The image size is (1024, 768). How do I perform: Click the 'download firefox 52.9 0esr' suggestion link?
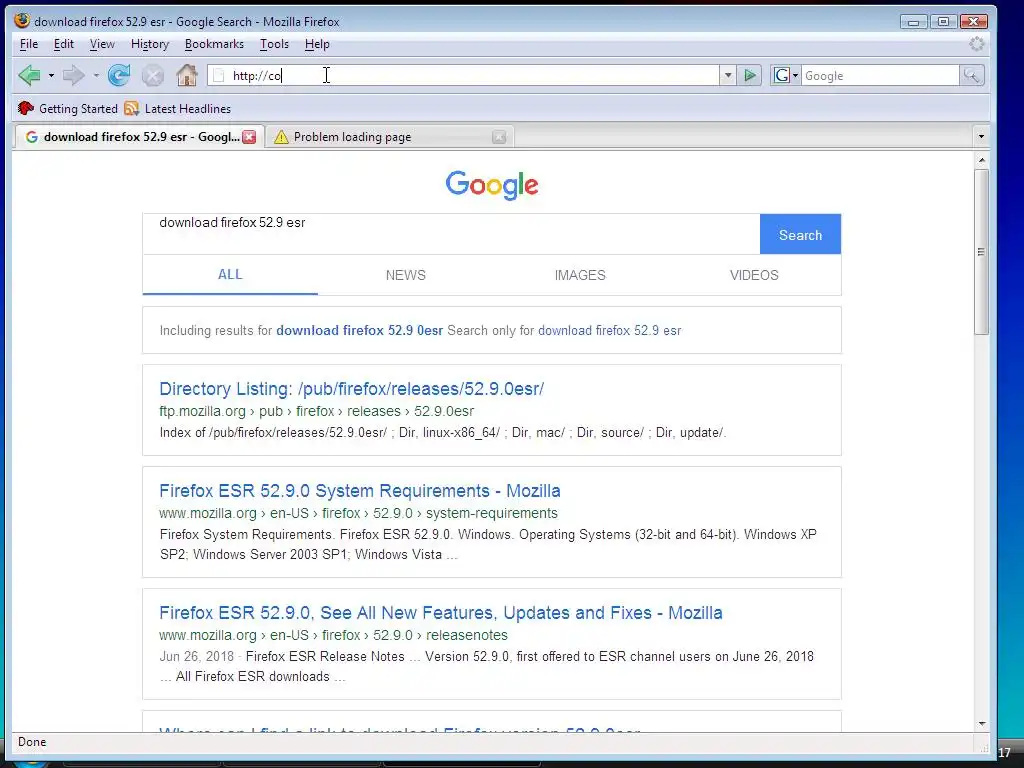[x=360, y=330]
